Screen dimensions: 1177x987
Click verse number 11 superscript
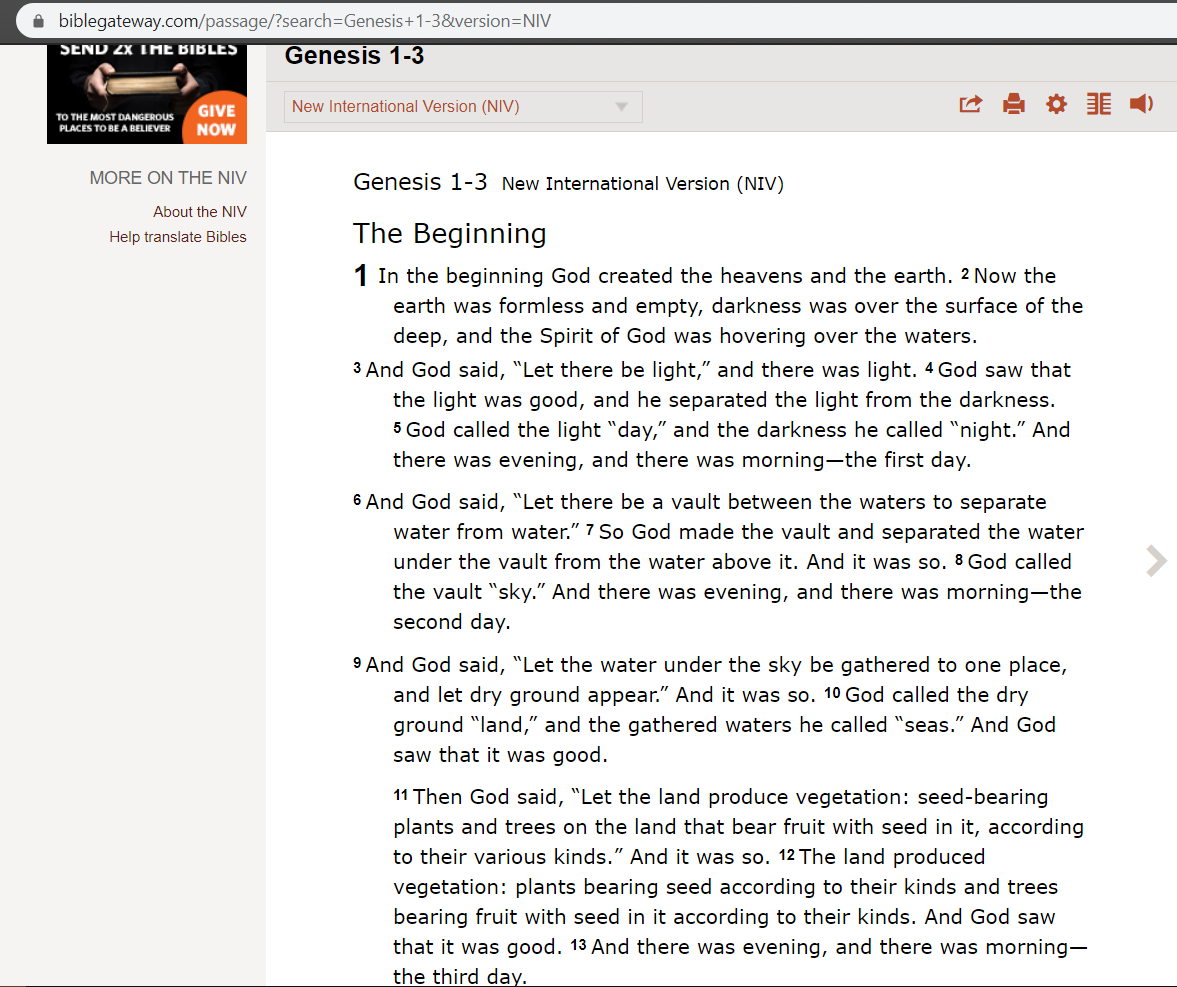pos(401,795)
